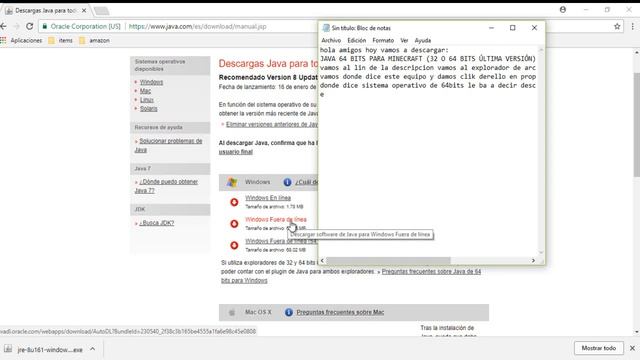Viewport: 640px width, 360px height.
Task: Close the downloads bar
Action: point(632,348)
